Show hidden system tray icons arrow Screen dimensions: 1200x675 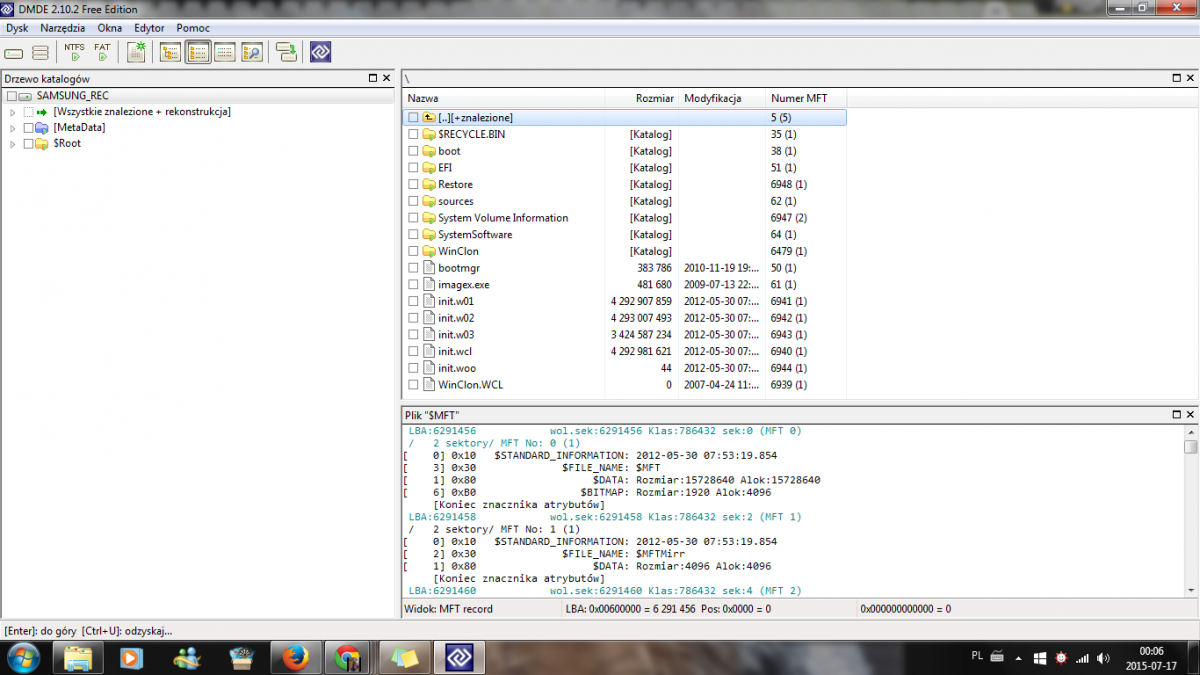coord(1018,657)
